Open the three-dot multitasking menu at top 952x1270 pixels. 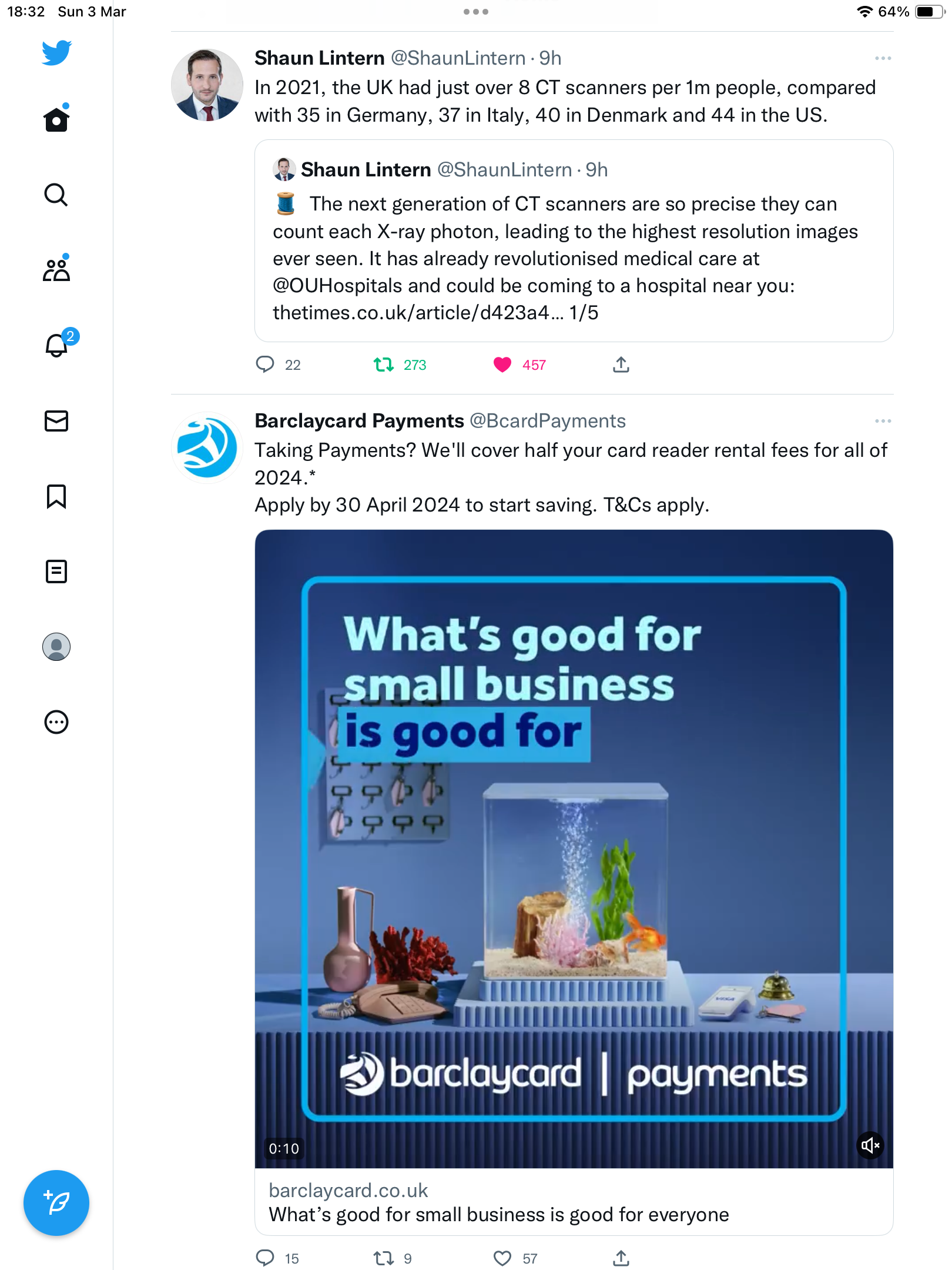coord(476,12)
